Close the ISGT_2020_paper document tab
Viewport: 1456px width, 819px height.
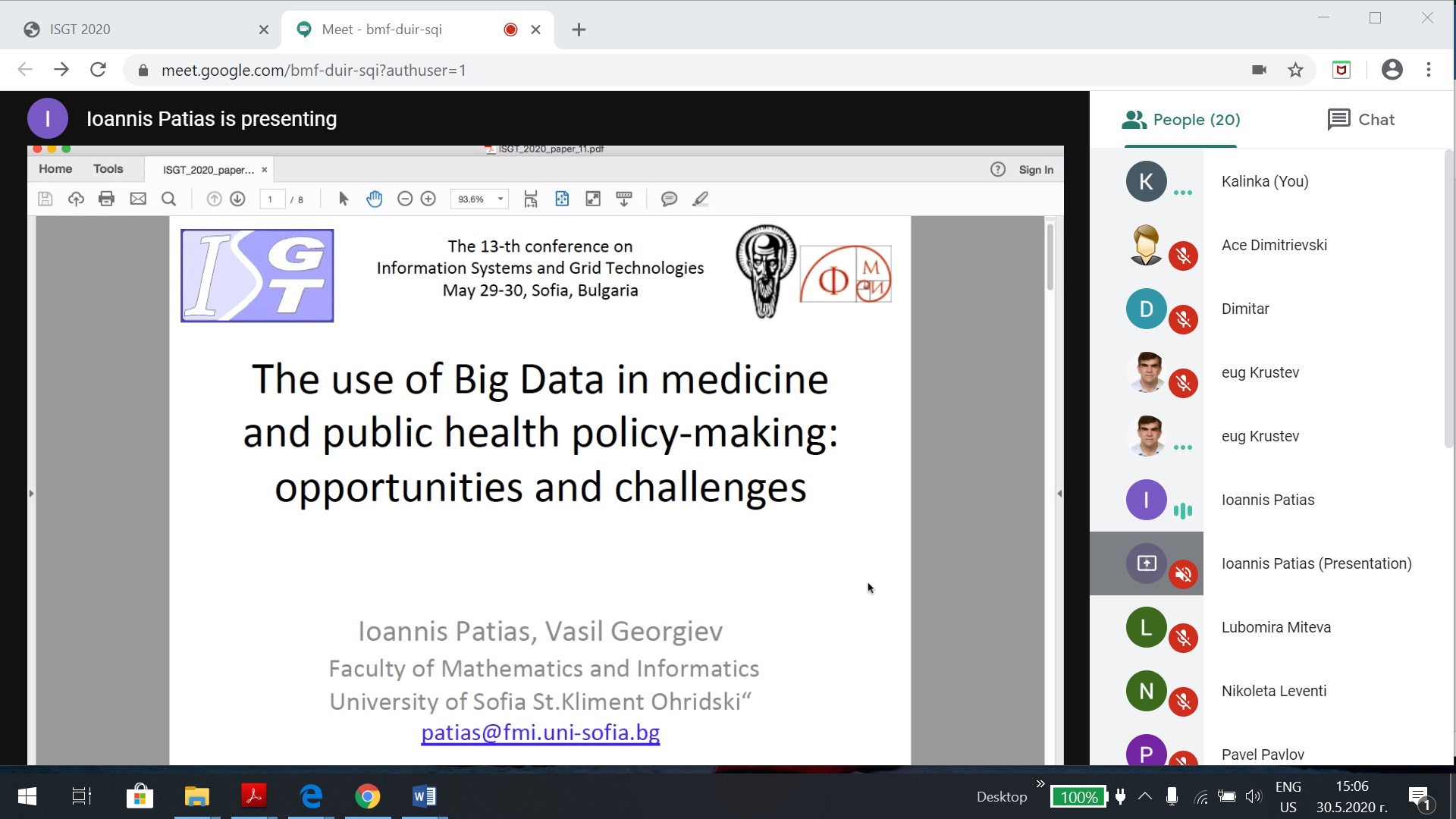[265, 170]
